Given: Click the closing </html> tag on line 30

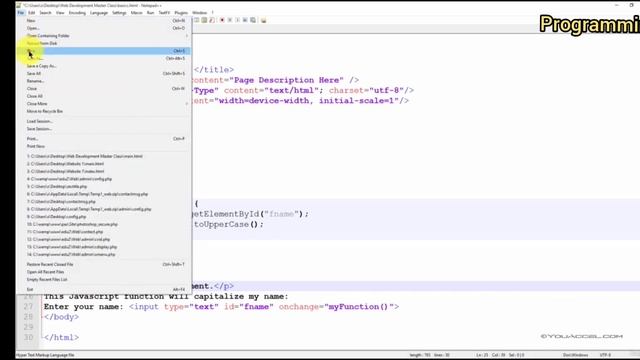Looking at the screenshot, I should click(62, 338).
